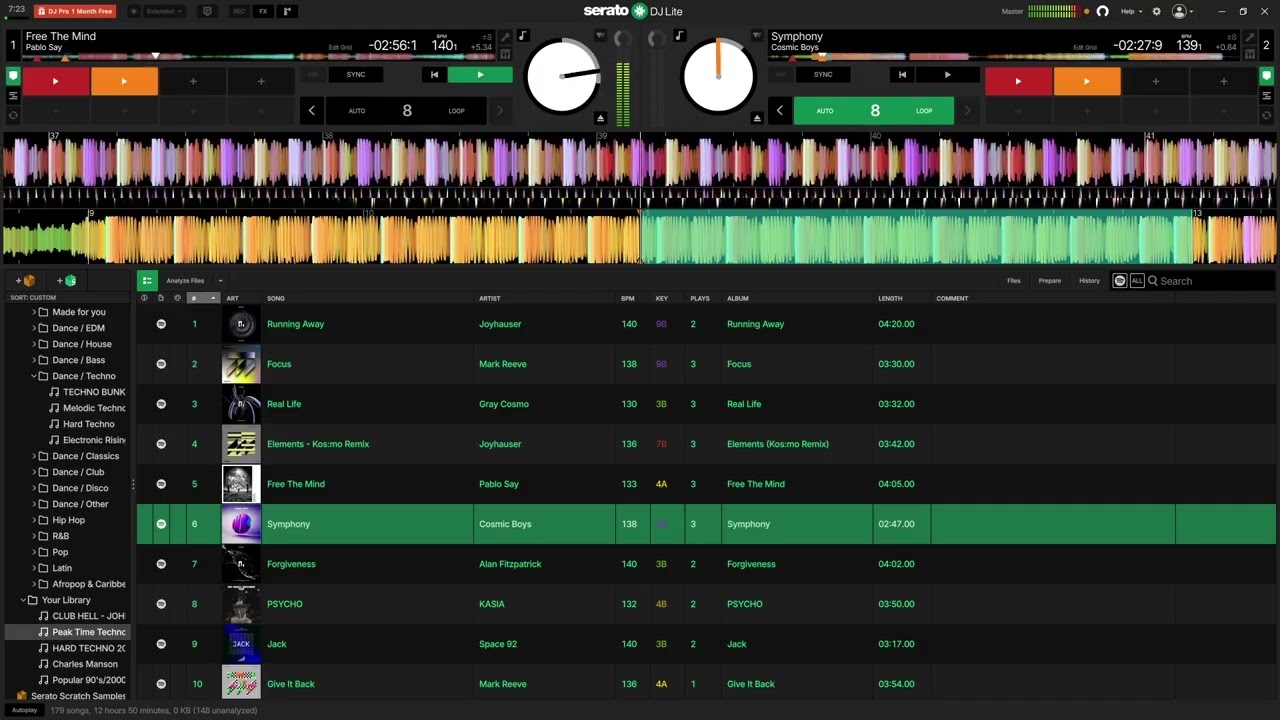Click deck 2 track overview waveform
The width and height of the screenshot is (1280, 720).
pos(1005,57)
